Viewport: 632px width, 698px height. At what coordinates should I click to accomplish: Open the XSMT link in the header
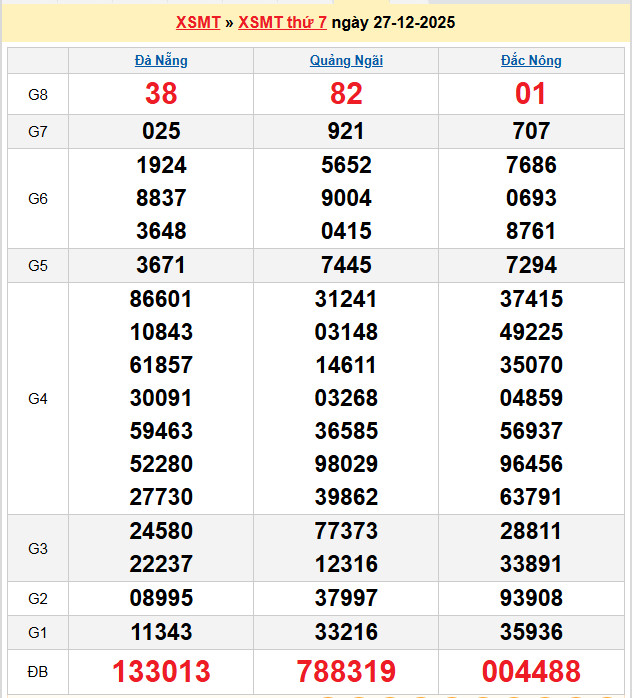click(197, 22)
